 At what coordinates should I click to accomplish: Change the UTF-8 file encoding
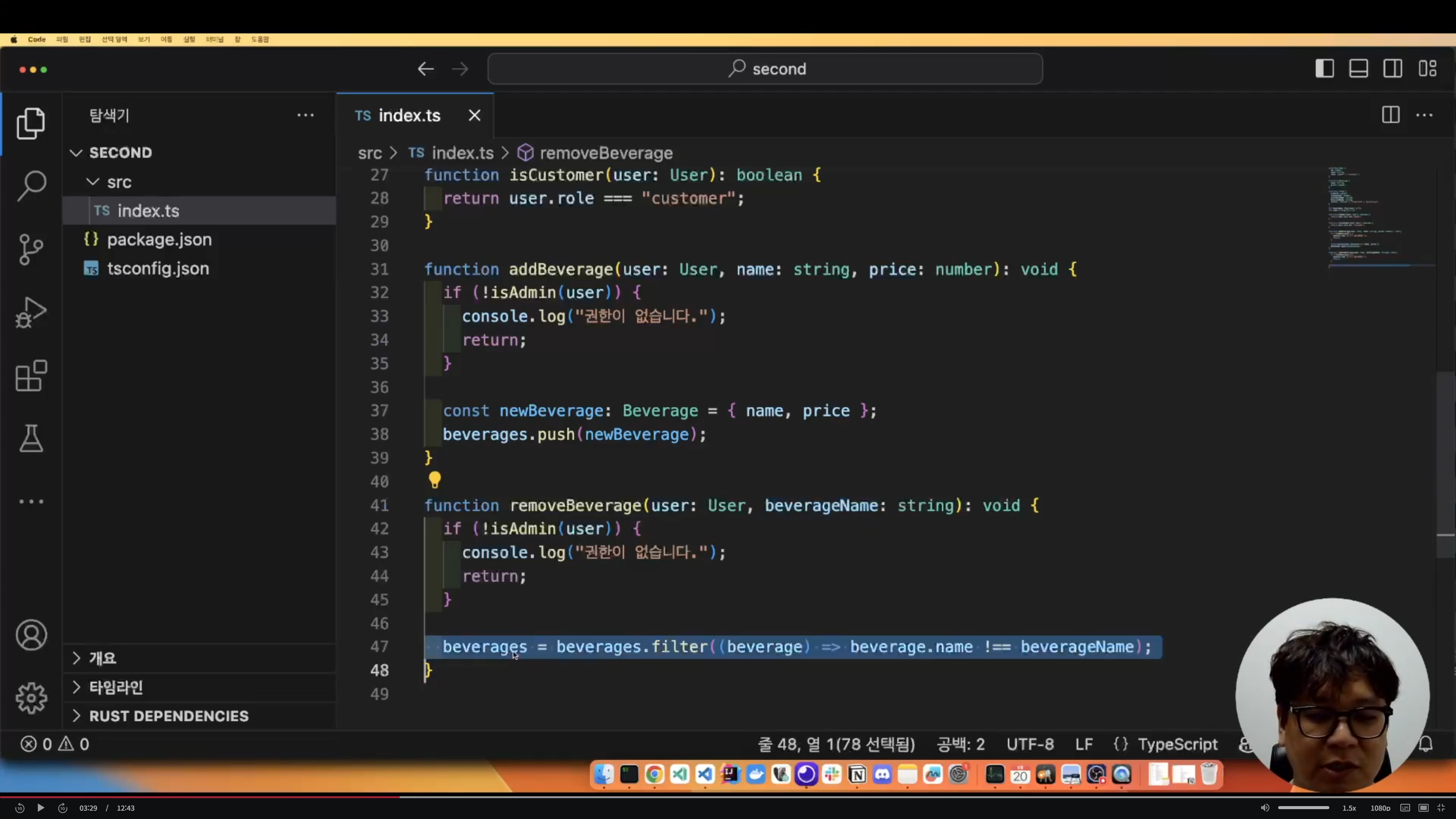click(x=1030, y=744)
